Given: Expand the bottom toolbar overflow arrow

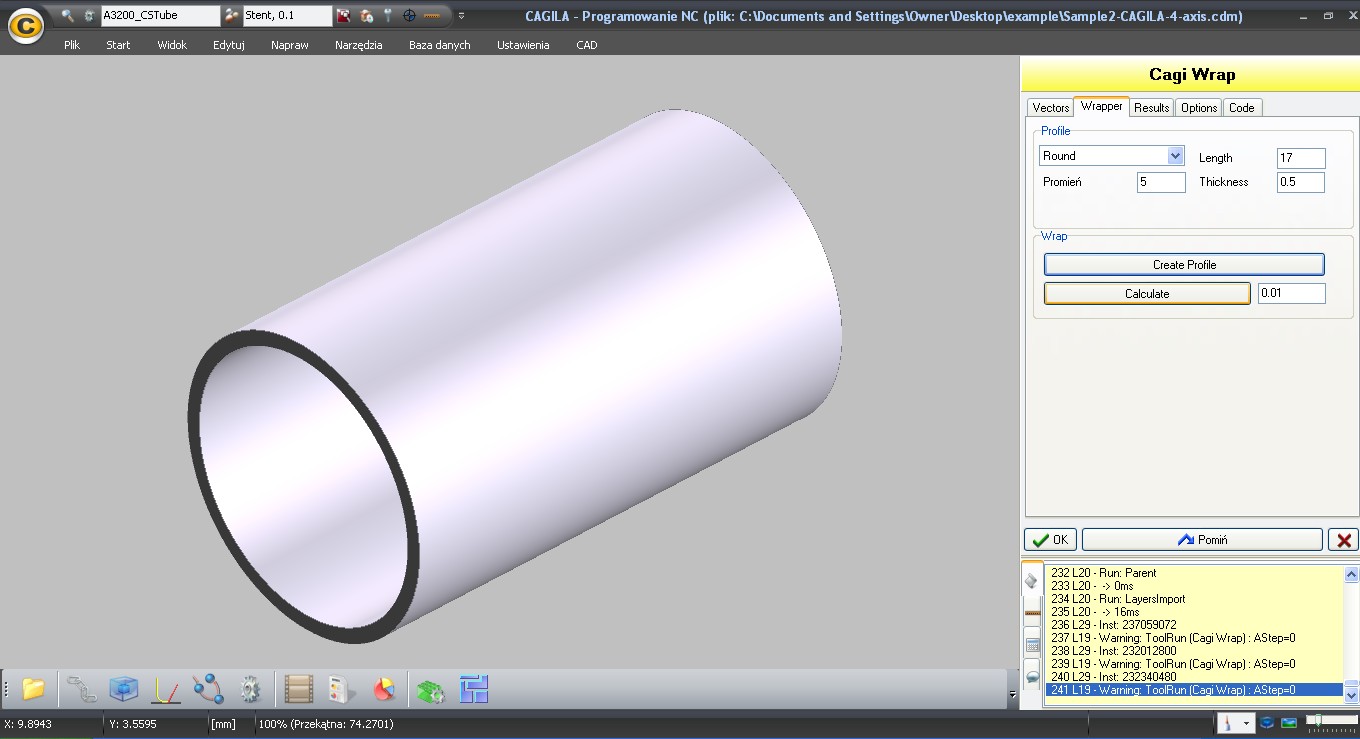Looking at the screenshot, I should click(1012, 694).
